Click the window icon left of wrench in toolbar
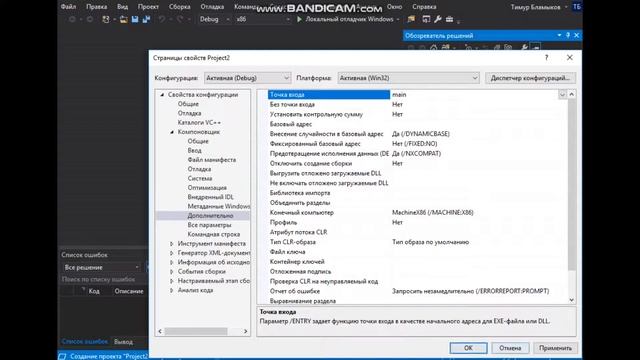This screenshot has height=360, width=640. point(426,19)
